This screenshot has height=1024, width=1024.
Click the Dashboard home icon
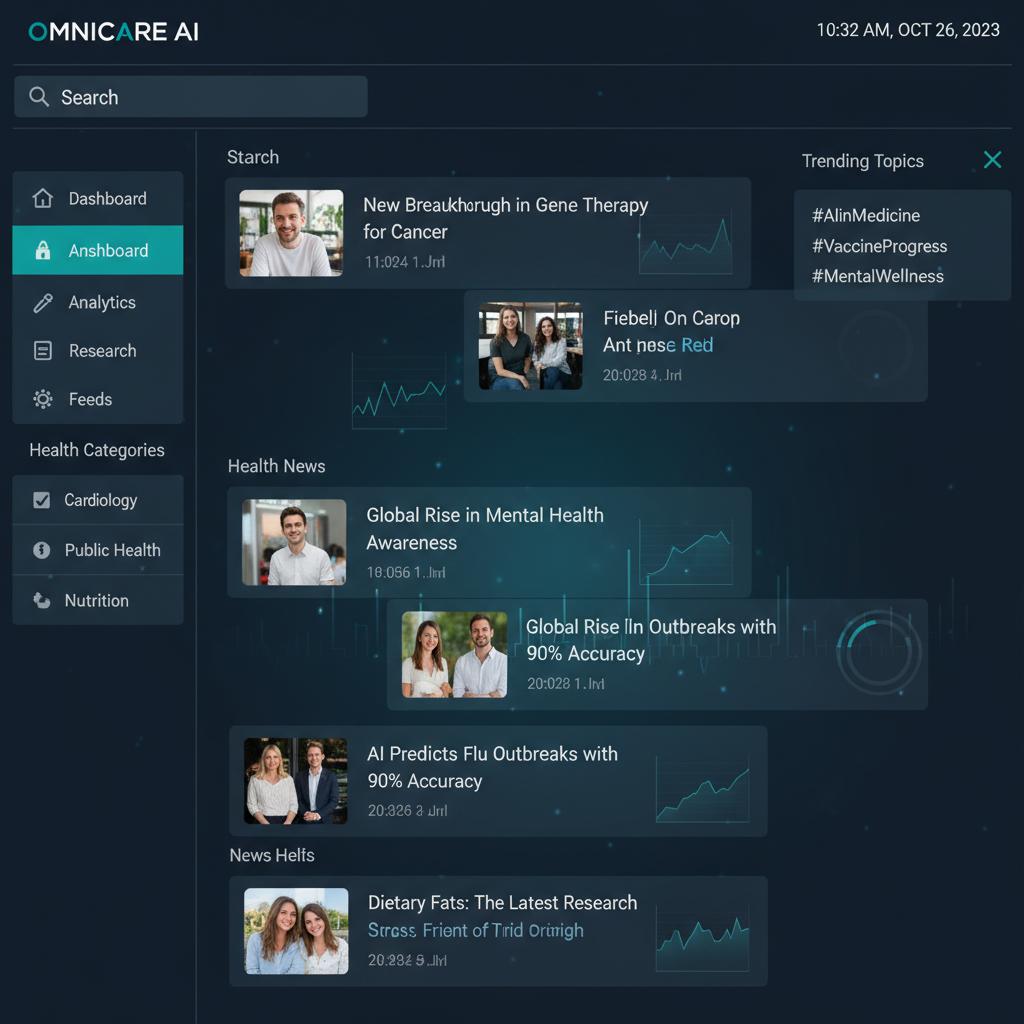pos(43,198)
